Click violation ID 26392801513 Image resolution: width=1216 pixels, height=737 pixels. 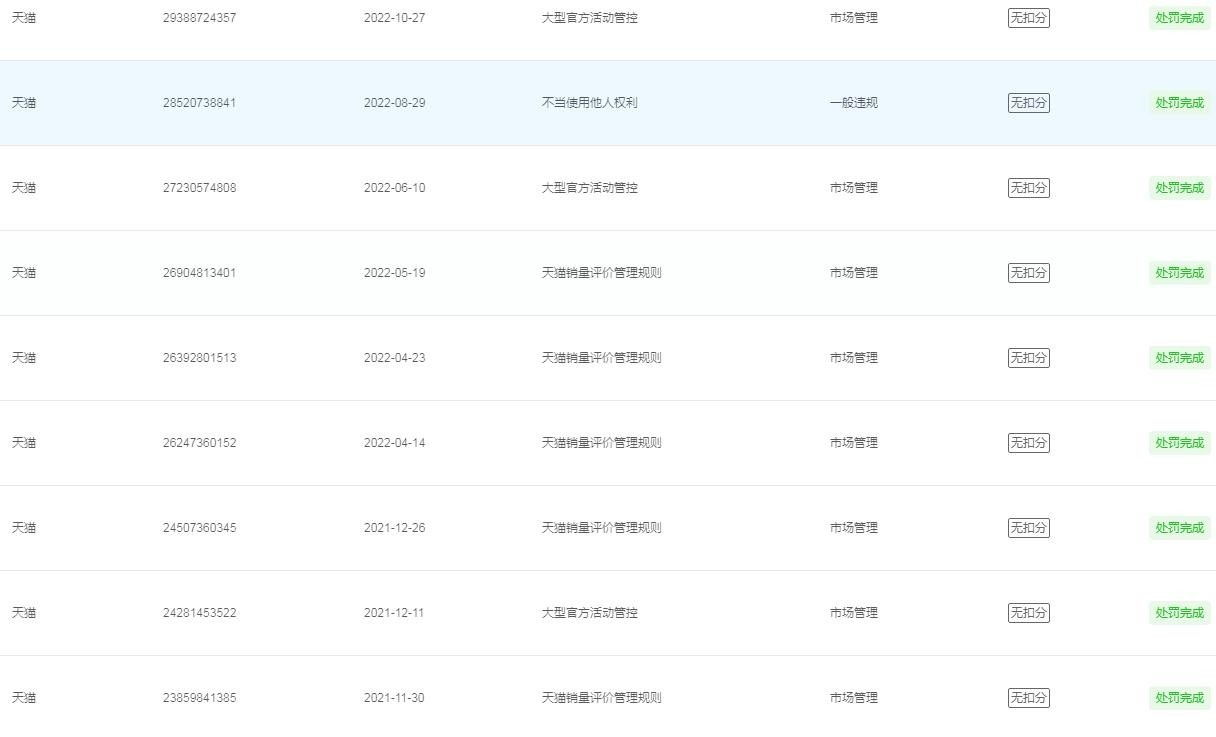click(x=200, y=358)
